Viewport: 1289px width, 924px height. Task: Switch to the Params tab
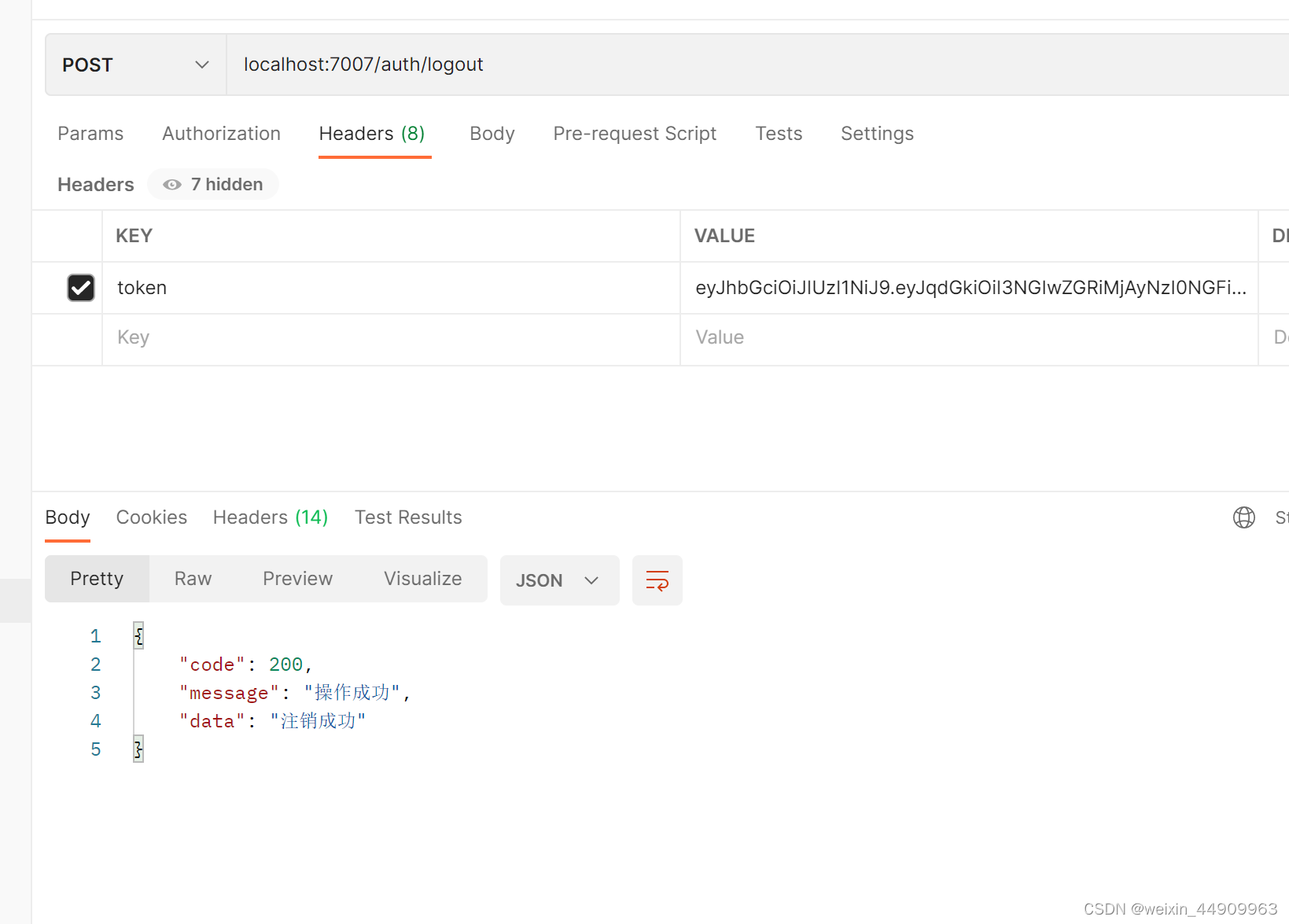(x=90, y=134)
